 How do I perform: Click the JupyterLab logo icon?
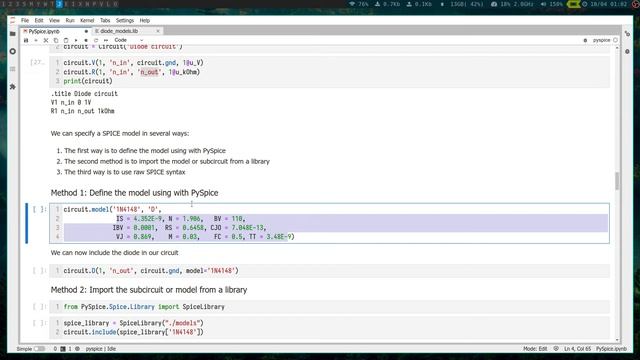tap(13, 20)
